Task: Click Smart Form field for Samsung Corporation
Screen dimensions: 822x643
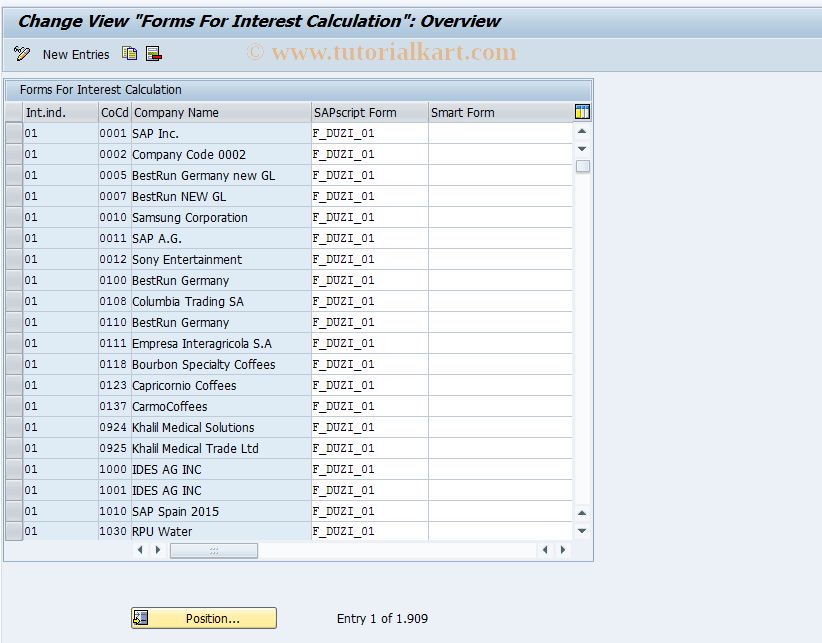Action: 501,217
